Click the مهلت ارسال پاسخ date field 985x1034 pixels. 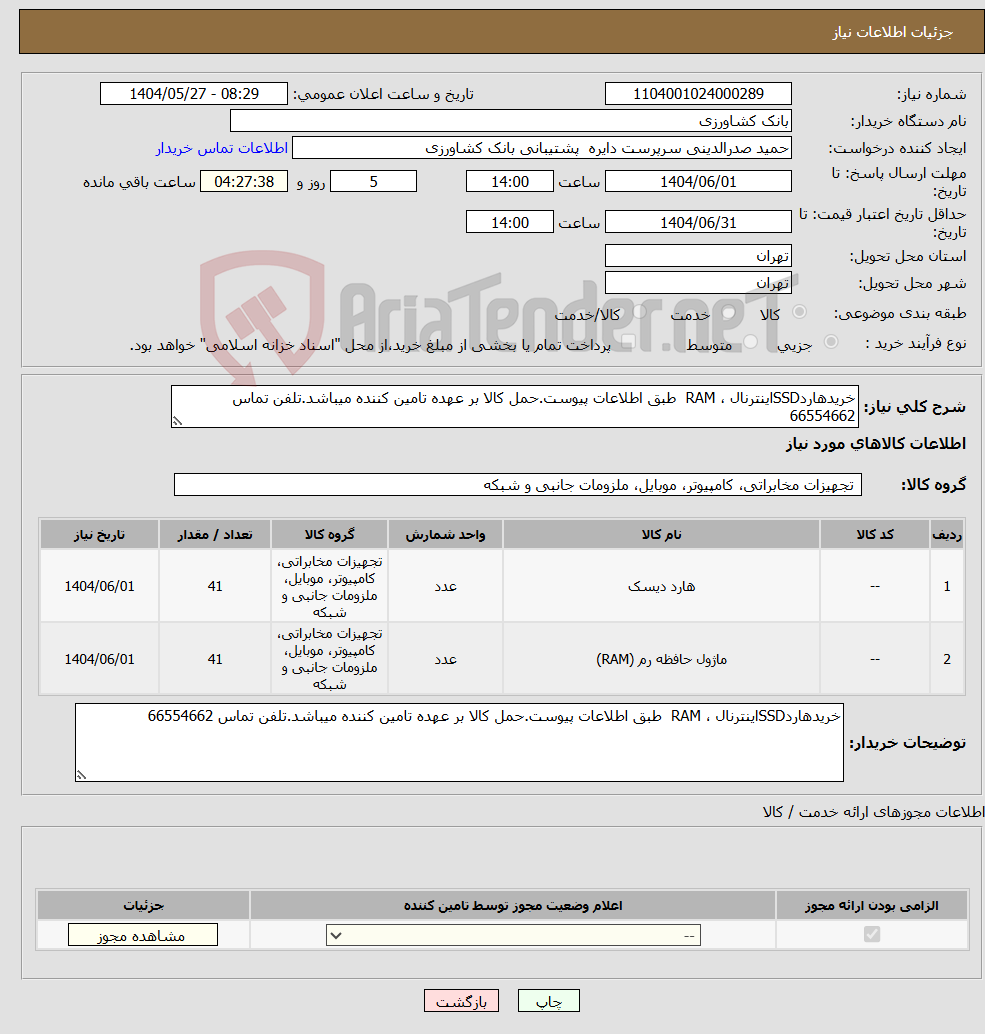(697, 181)
